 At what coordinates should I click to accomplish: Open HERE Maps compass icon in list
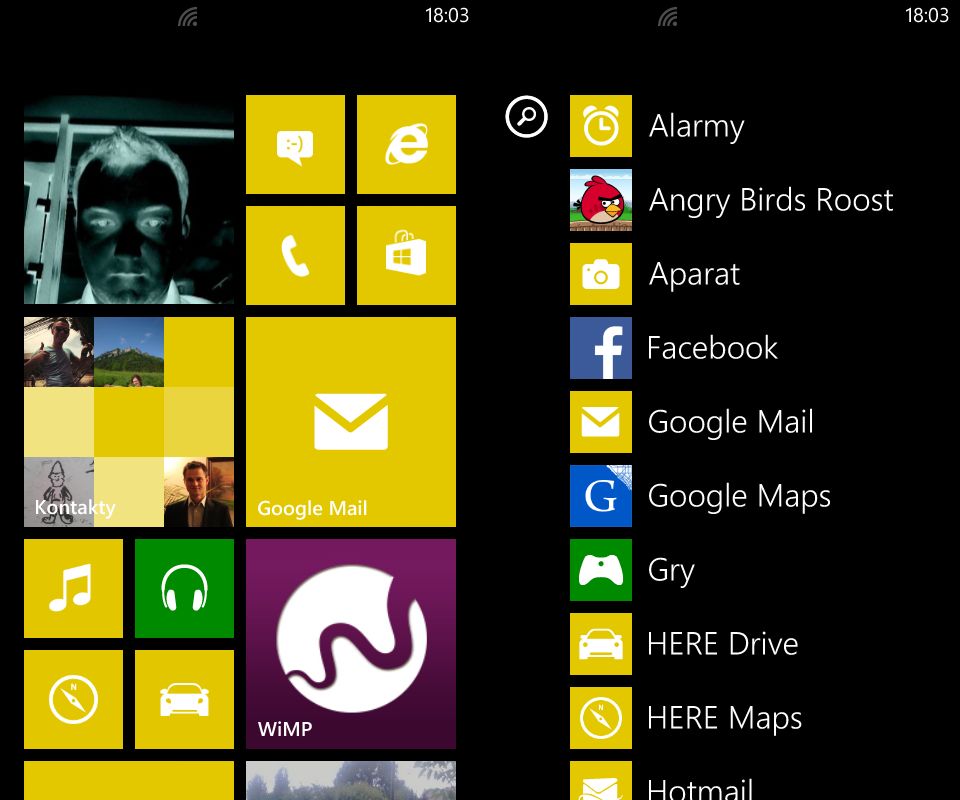tap(601, 718)
